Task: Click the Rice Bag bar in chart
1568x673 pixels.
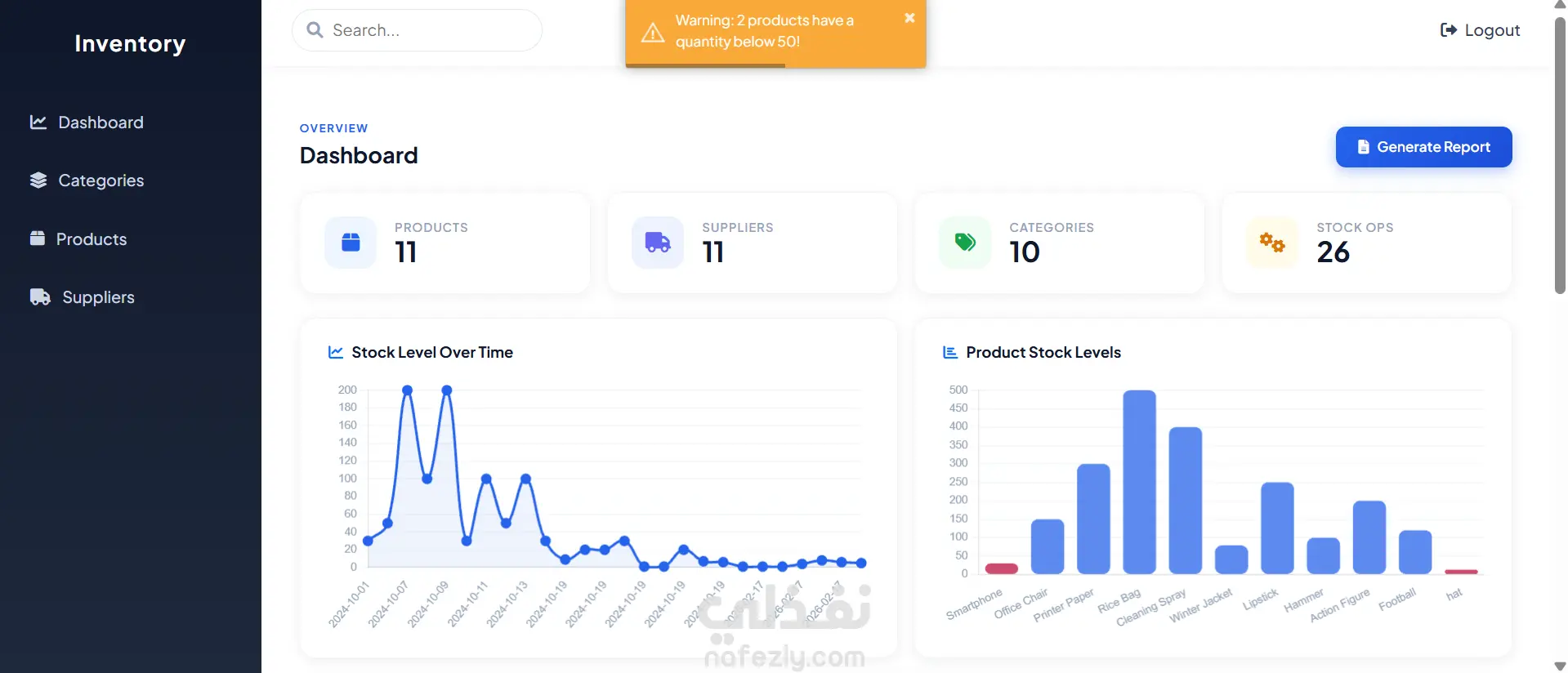Action: [x=1139, y=482]
